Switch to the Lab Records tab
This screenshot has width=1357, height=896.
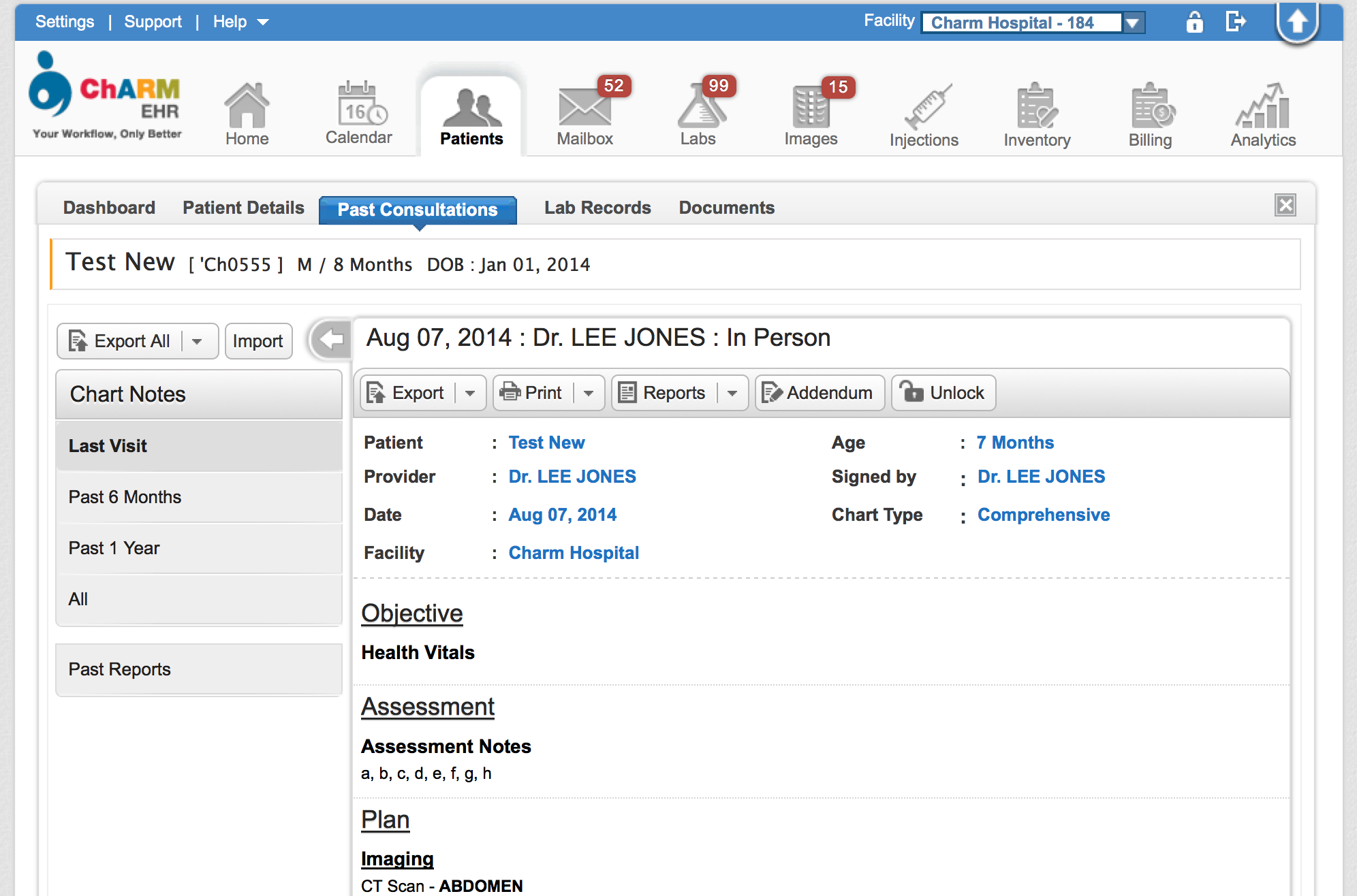pos(597,208)
